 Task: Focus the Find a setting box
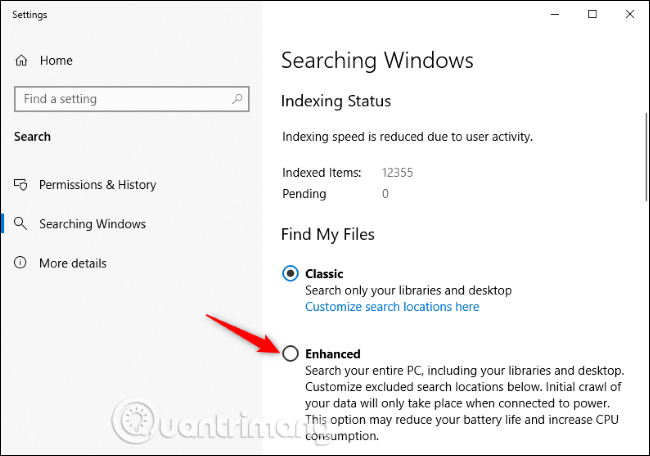point(120,99)
